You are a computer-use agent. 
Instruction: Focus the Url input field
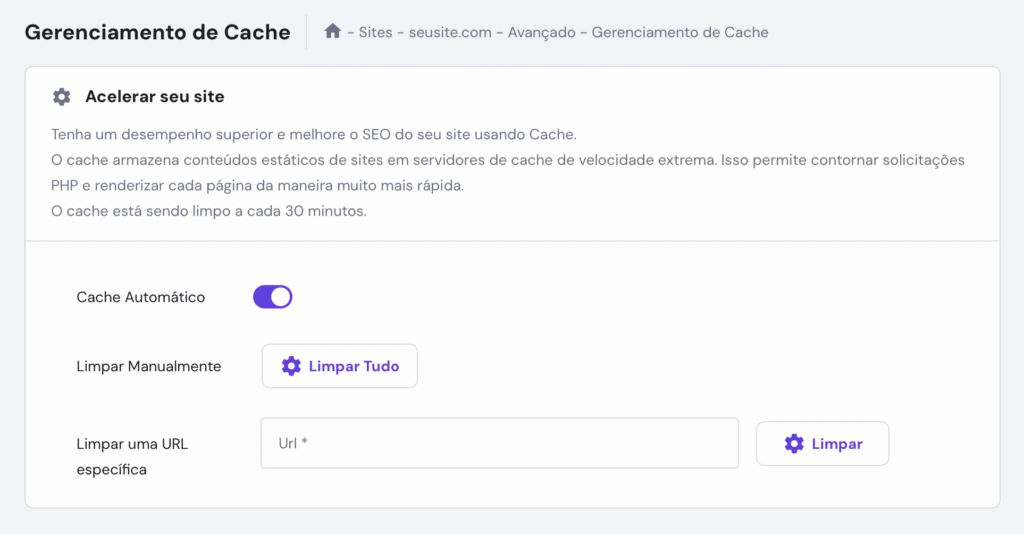point(499,443)
